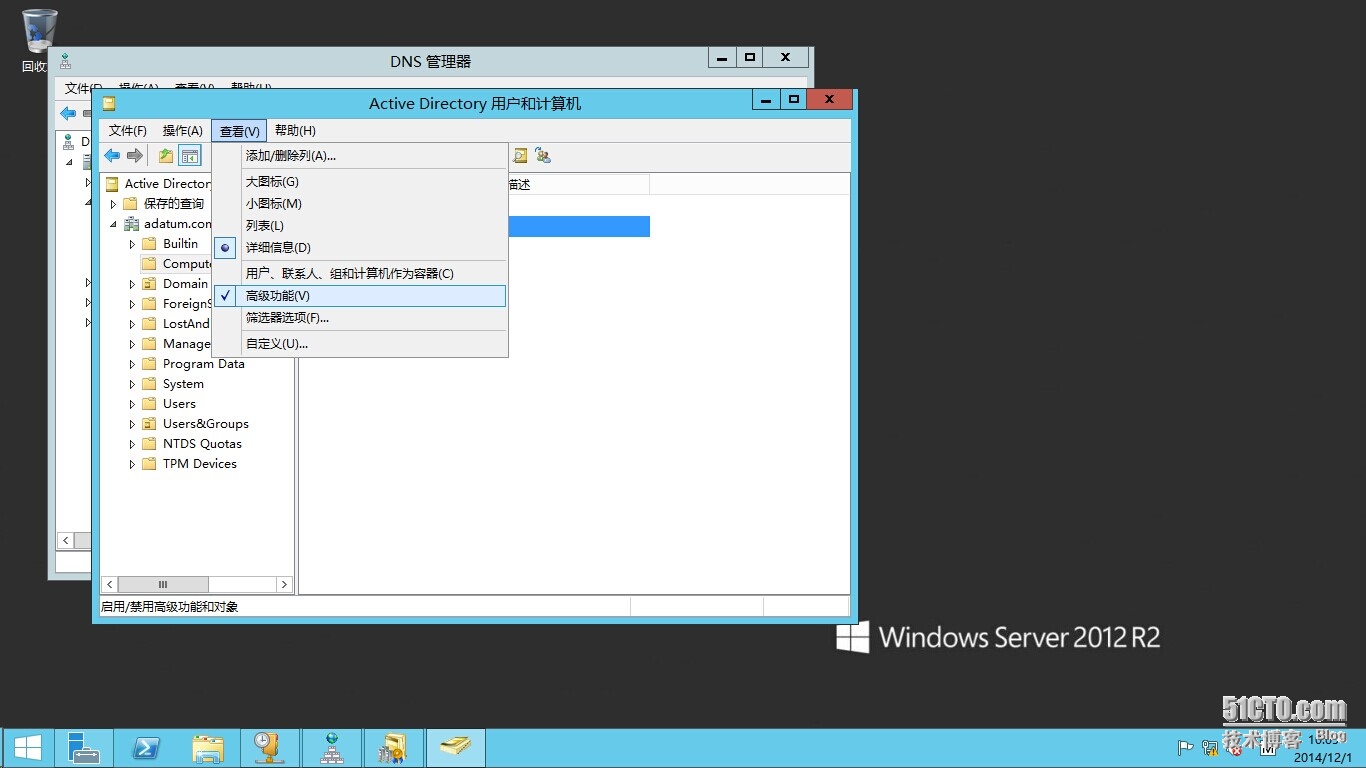Image resolution: width=1366 pixels, height=768 pixels.
Task: Click the DNS Manager scroll left arrow
Action: coord(66,541)
